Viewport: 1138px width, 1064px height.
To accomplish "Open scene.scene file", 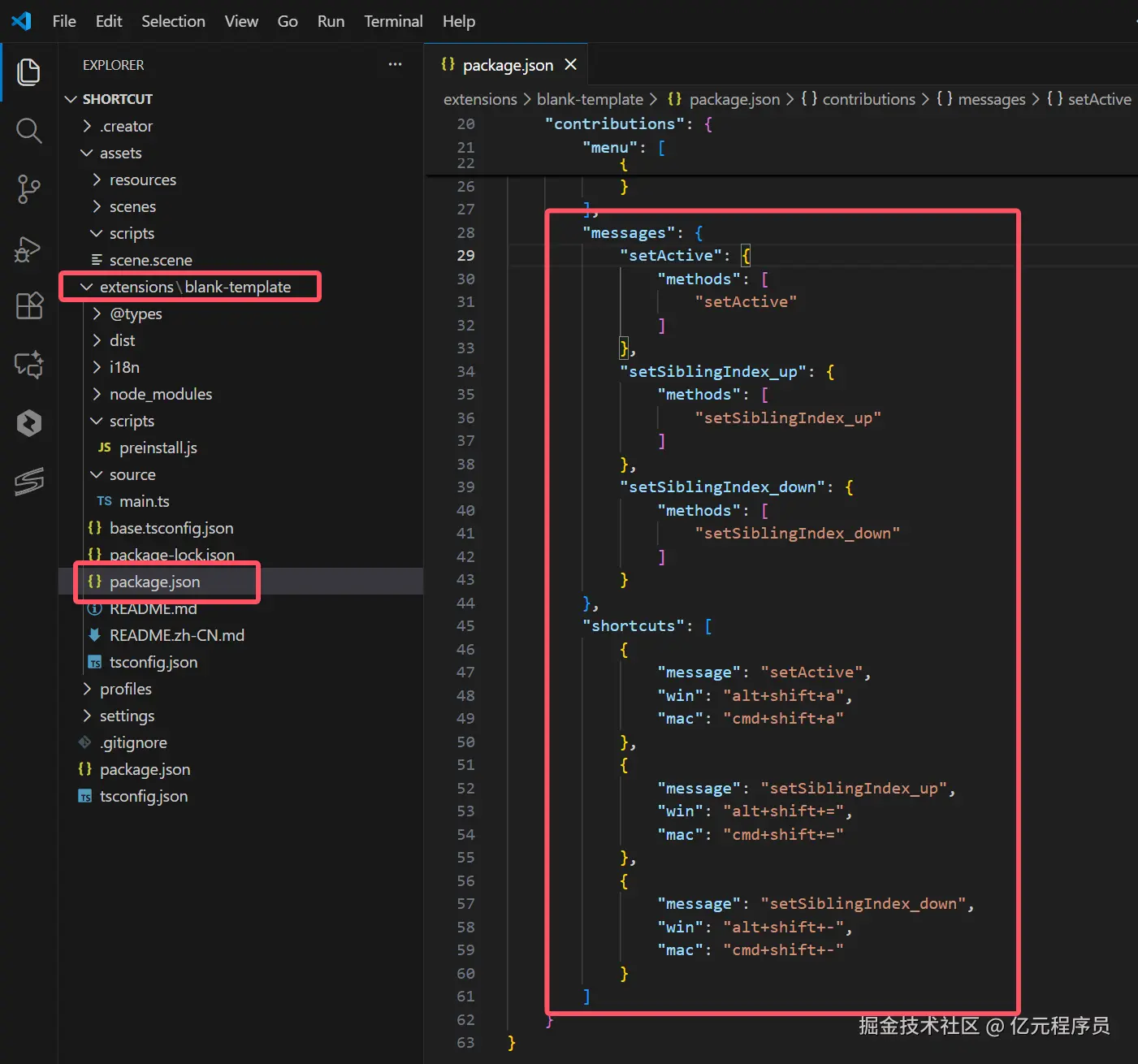I will click(x=240, y=260).
